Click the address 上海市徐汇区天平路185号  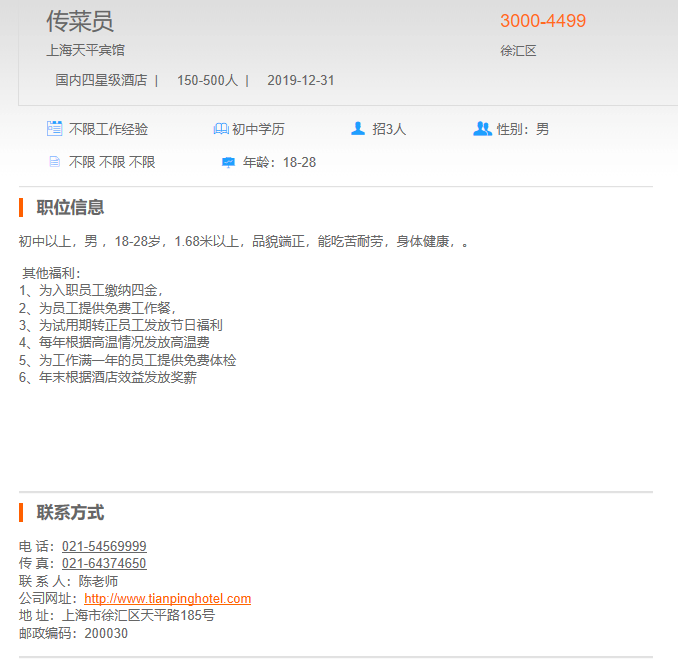138,615
